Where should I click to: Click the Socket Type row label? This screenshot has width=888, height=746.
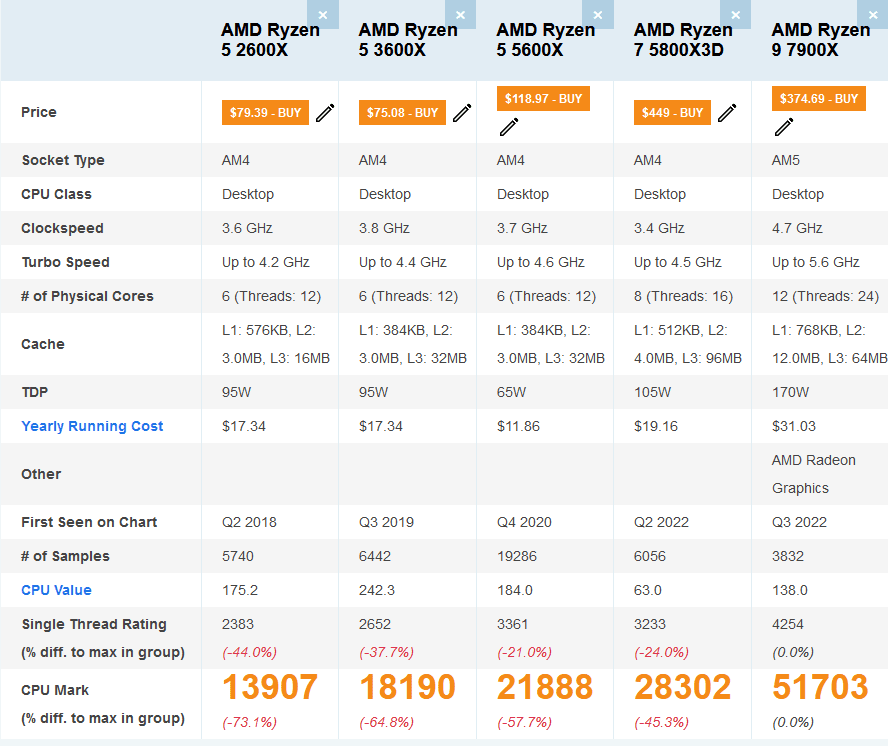pyautogui.click(x=63, y=160)
